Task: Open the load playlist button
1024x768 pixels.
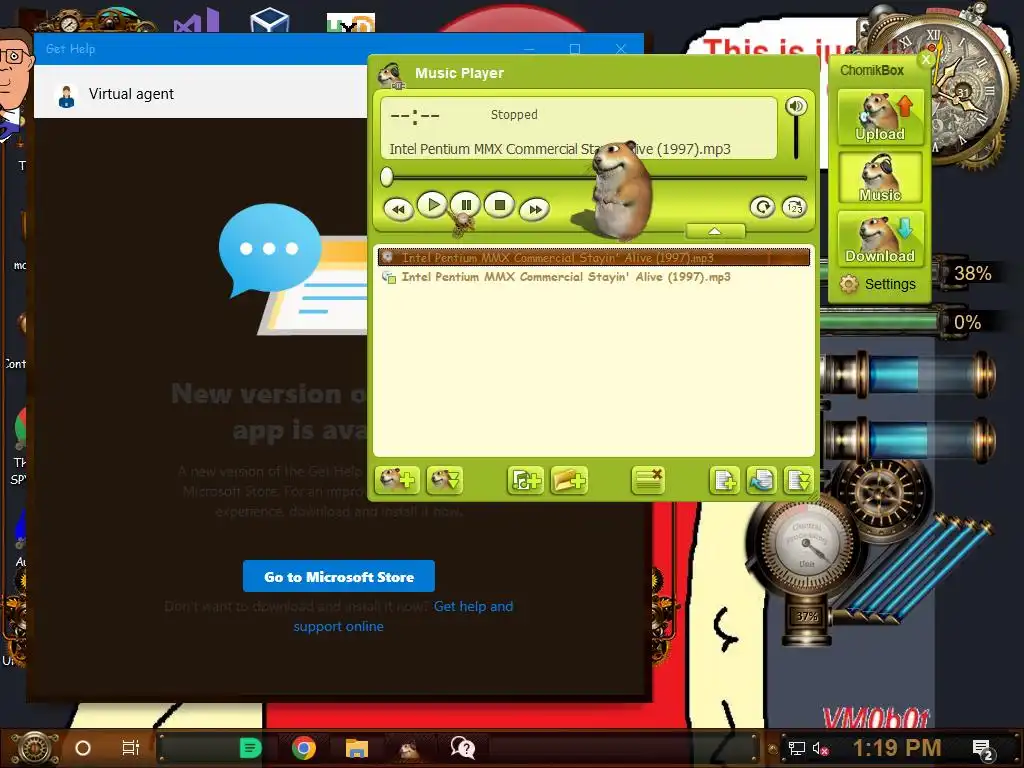Action: coord(762,481)
